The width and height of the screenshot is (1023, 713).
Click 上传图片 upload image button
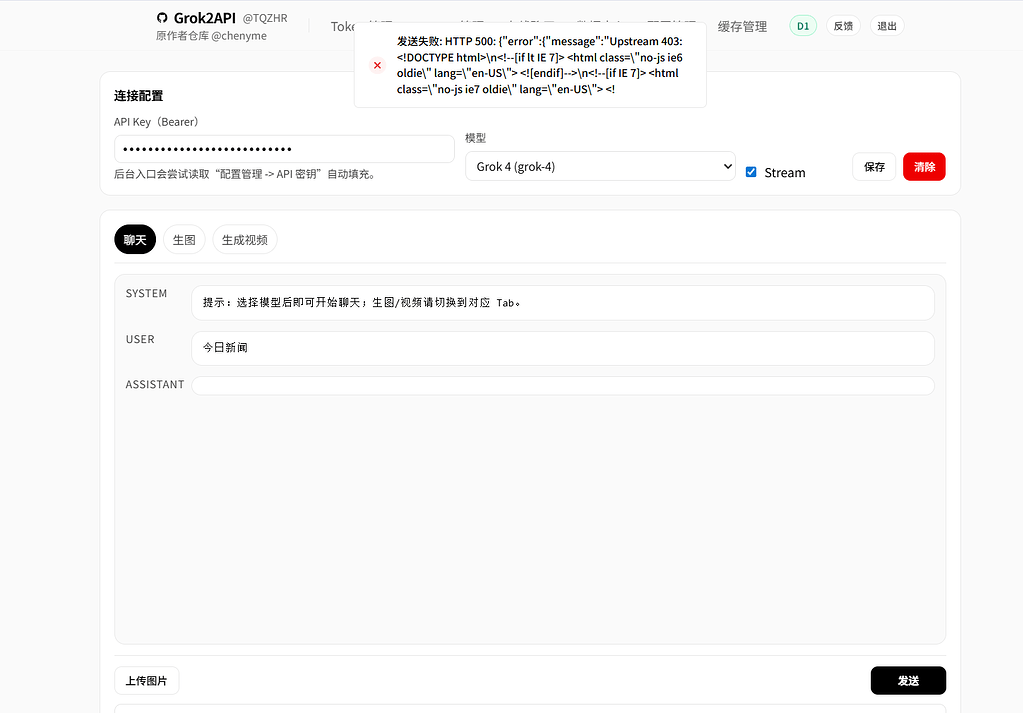(146, 680)
